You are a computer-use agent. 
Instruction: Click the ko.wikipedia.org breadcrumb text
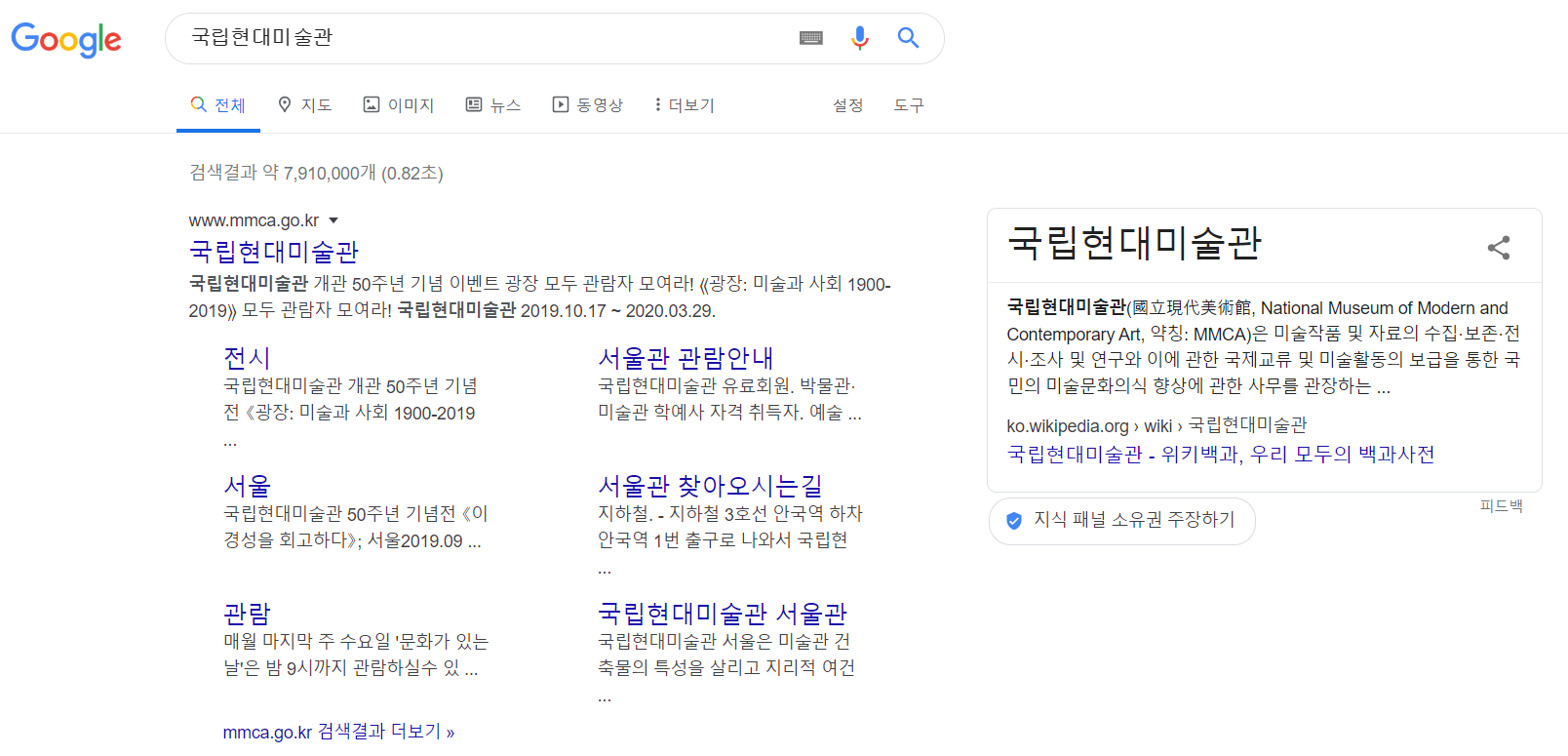point(1156,425)
